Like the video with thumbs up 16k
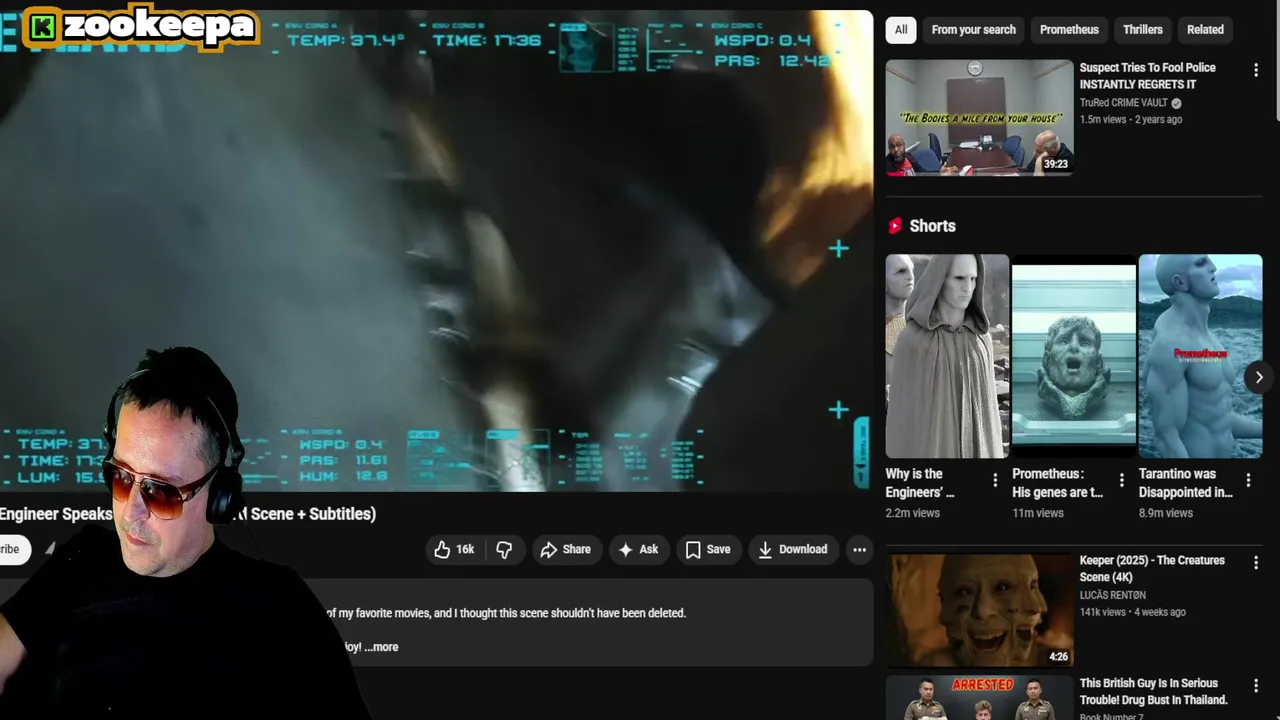The height and width of the screenshot is (720, 1280). tap(455, 549)
